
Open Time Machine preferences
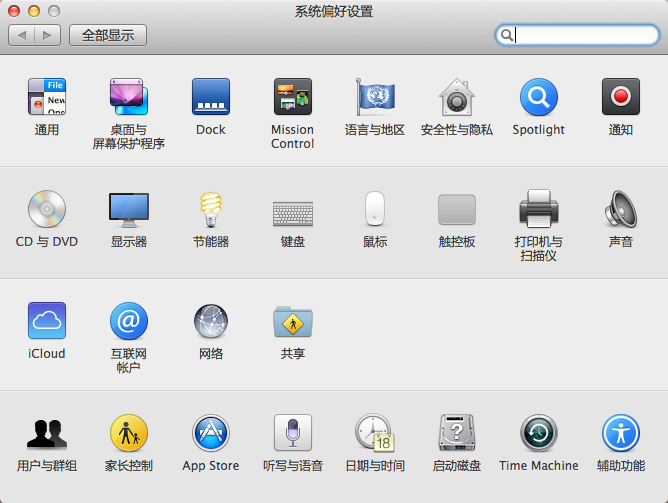tap(538, 433)
